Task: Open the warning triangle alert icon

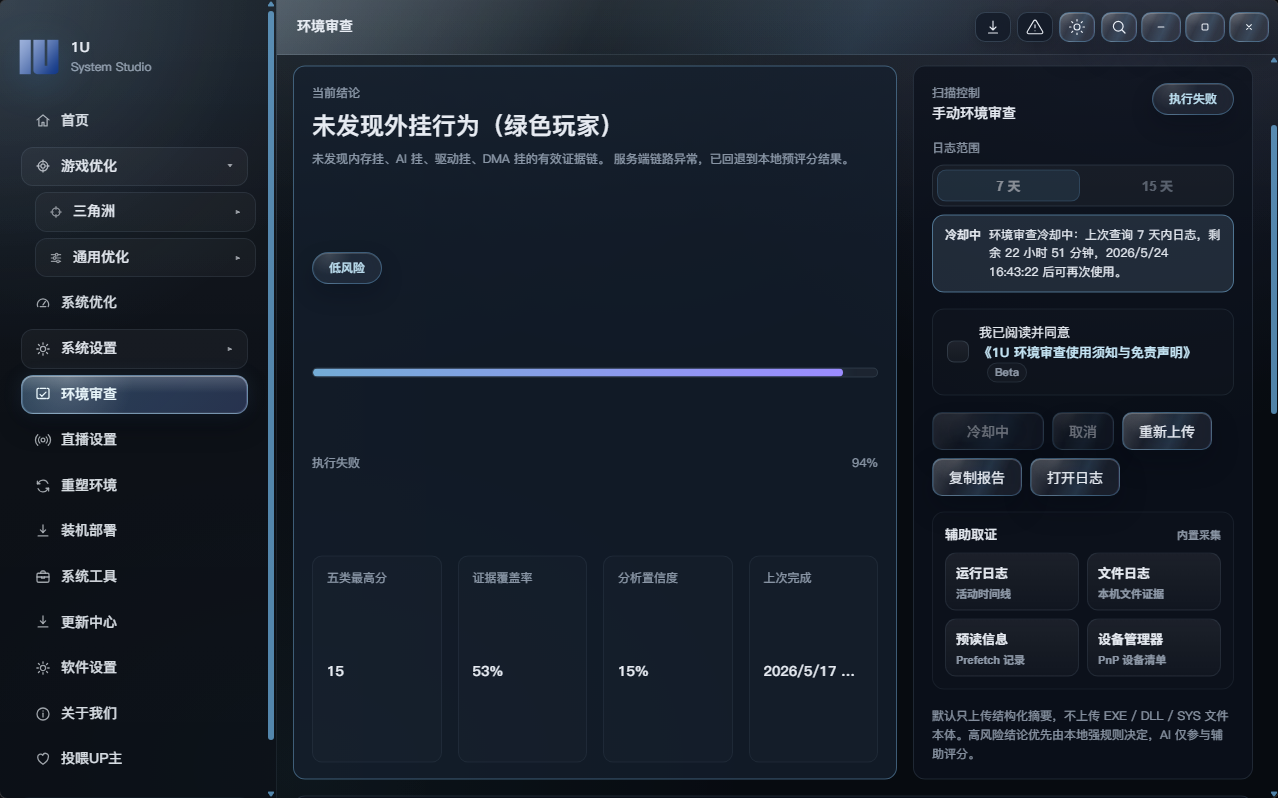Action: tap(1034, 27)
